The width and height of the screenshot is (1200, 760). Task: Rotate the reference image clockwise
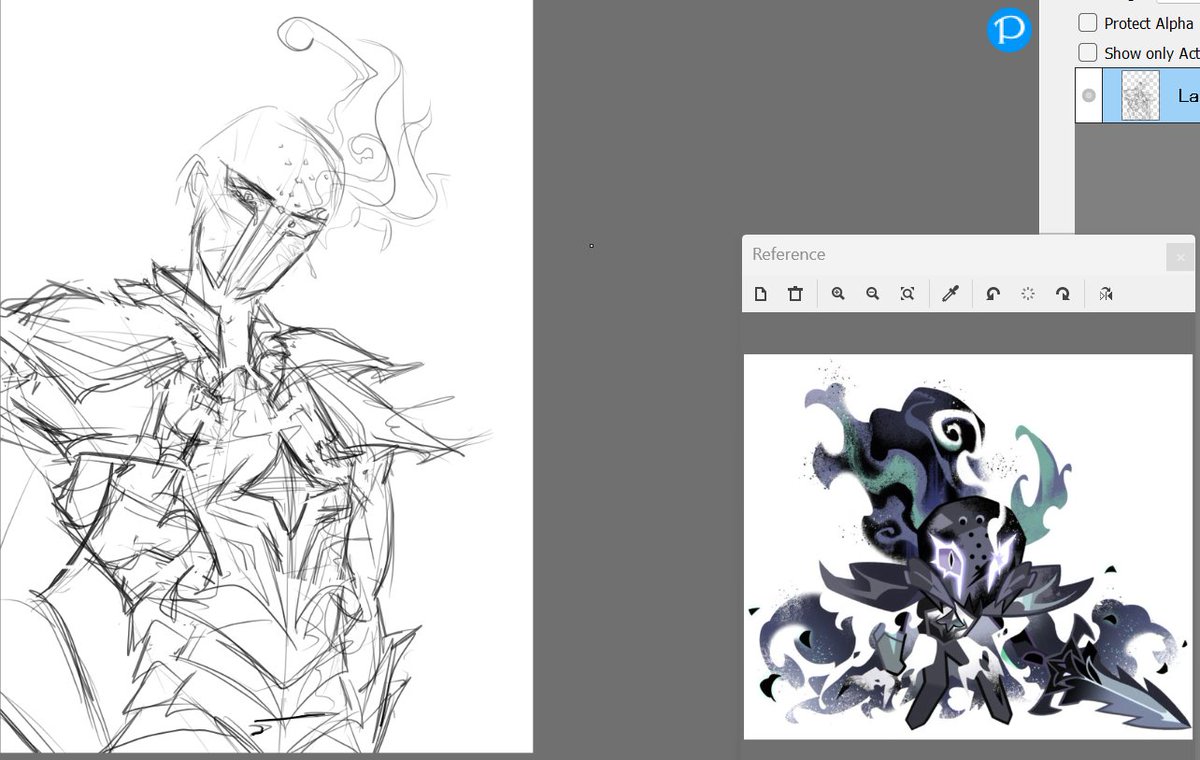click(x=1062, y=294)
